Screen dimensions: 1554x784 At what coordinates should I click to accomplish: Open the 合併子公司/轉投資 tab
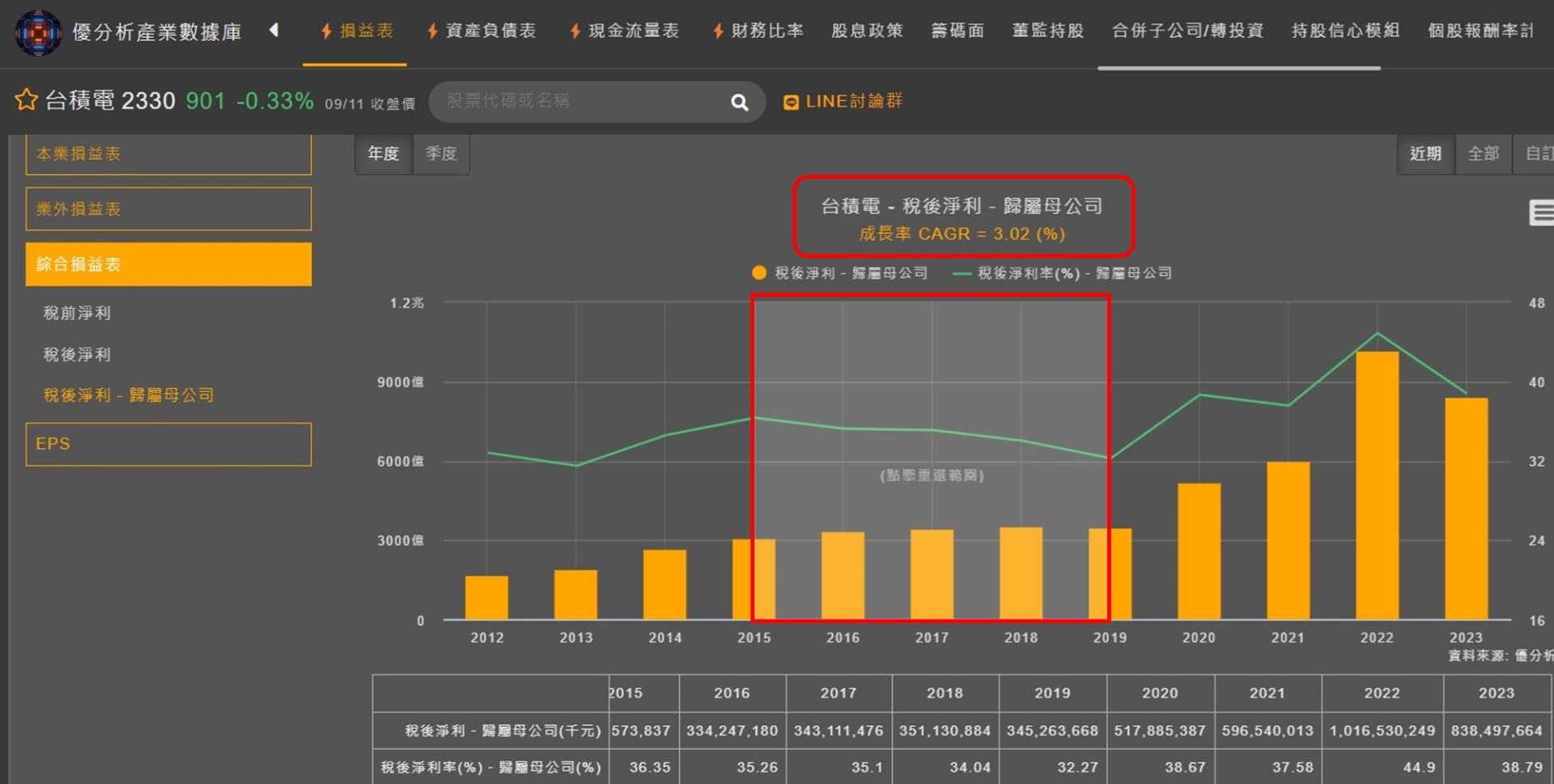tap(1187, 31)
